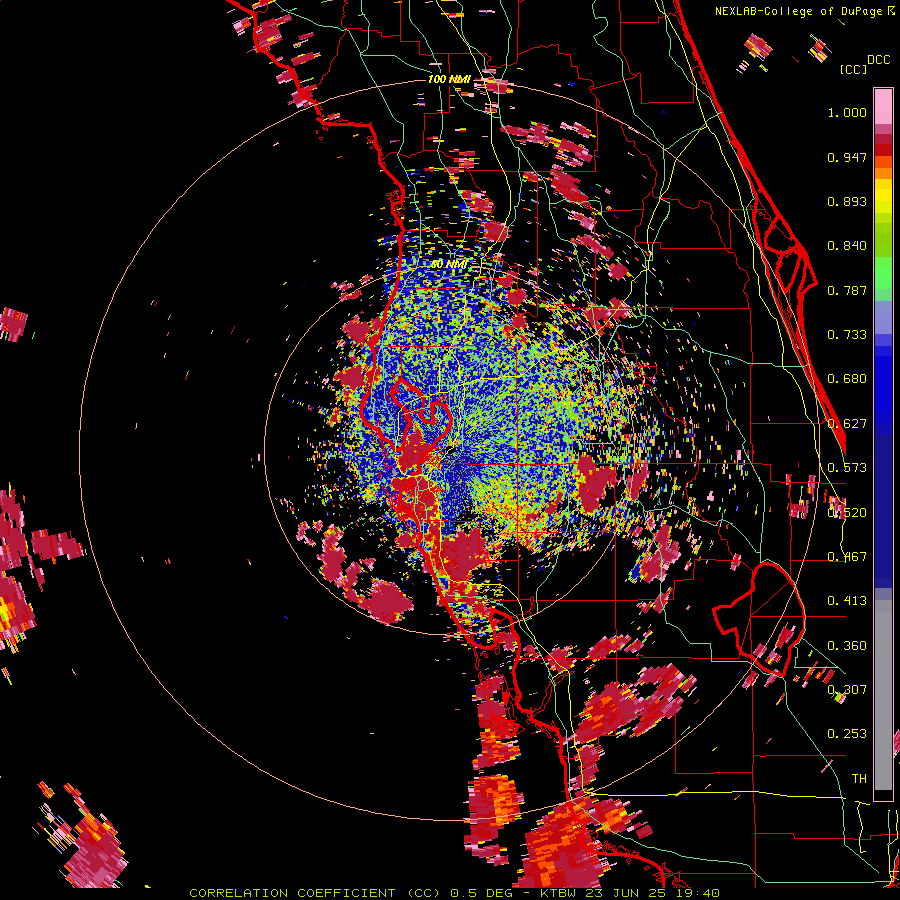Select the 0.840 scale value

point(847,246)
